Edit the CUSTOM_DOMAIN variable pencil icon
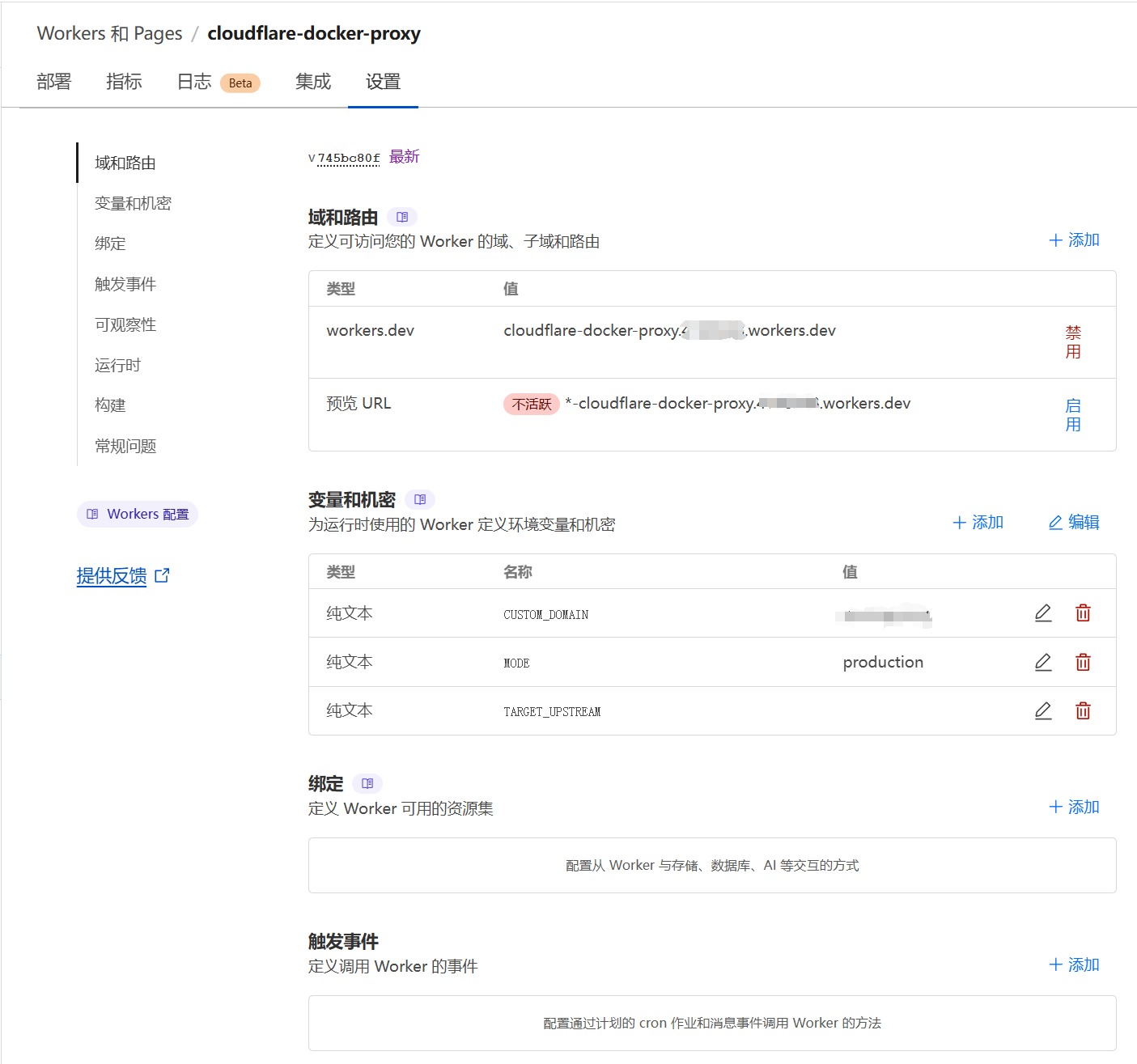Screen dimensions: 1137x1064 coord(1043,613)
